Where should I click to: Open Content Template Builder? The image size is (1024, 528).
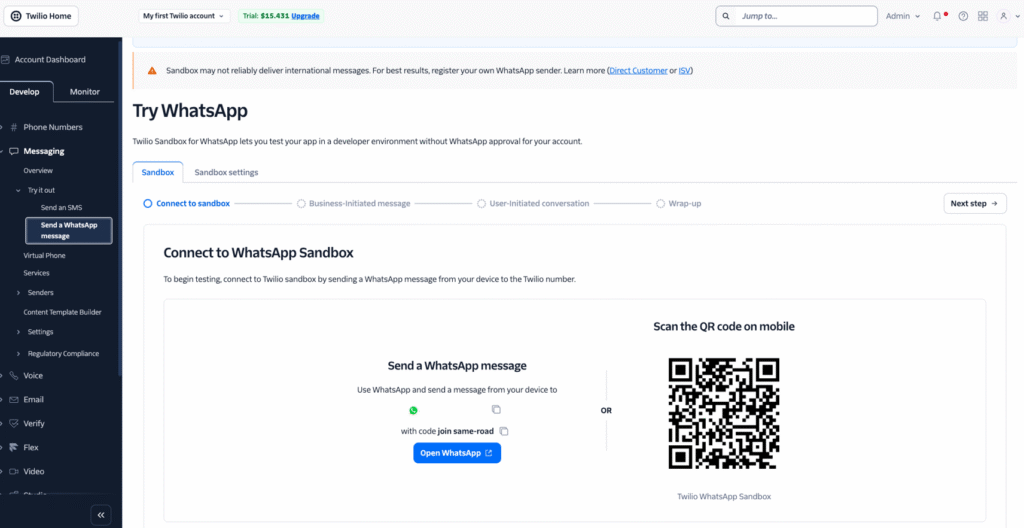click(63, 312)
